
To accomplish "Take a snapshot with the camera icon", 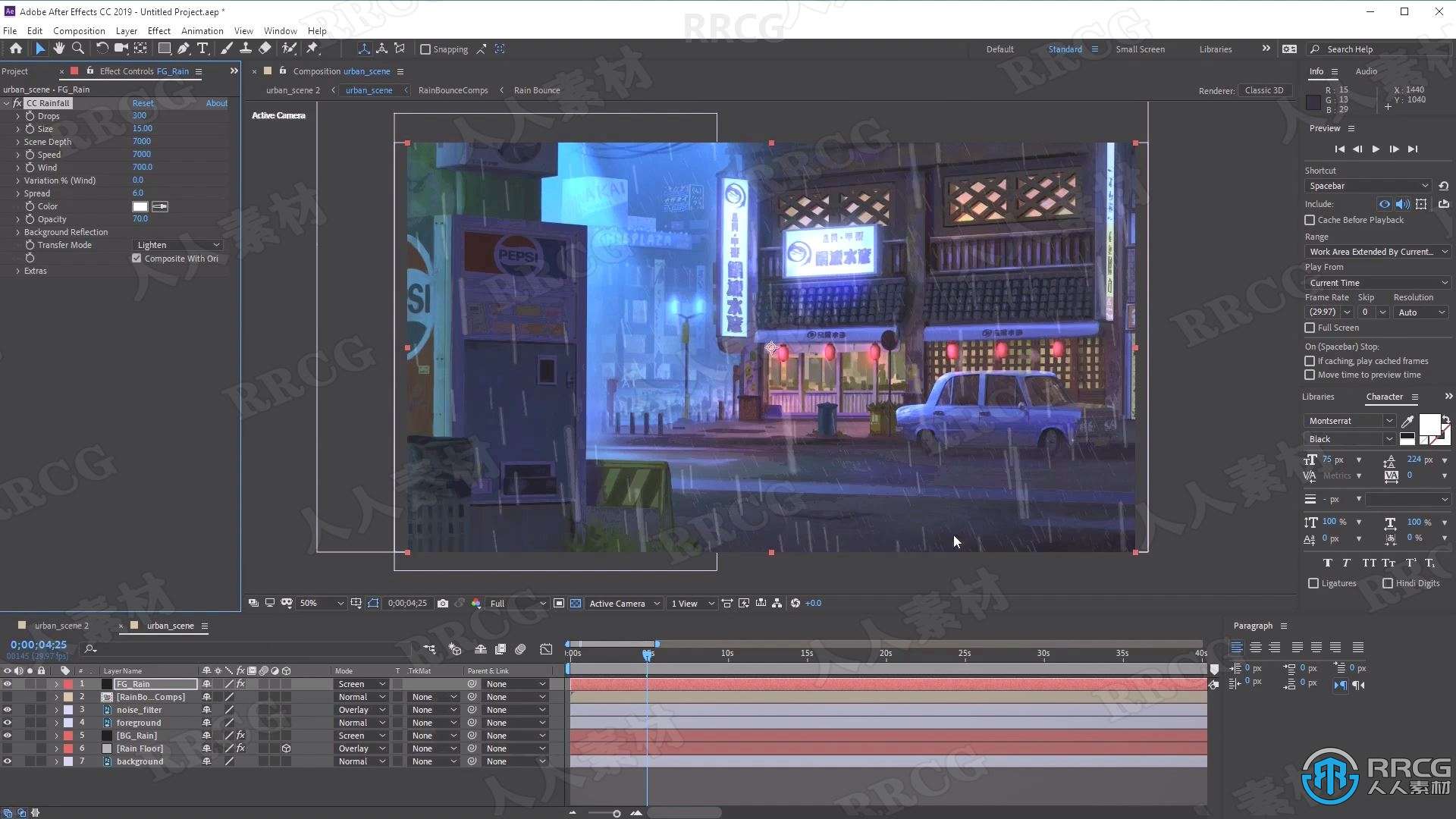I will click(443, 604).
